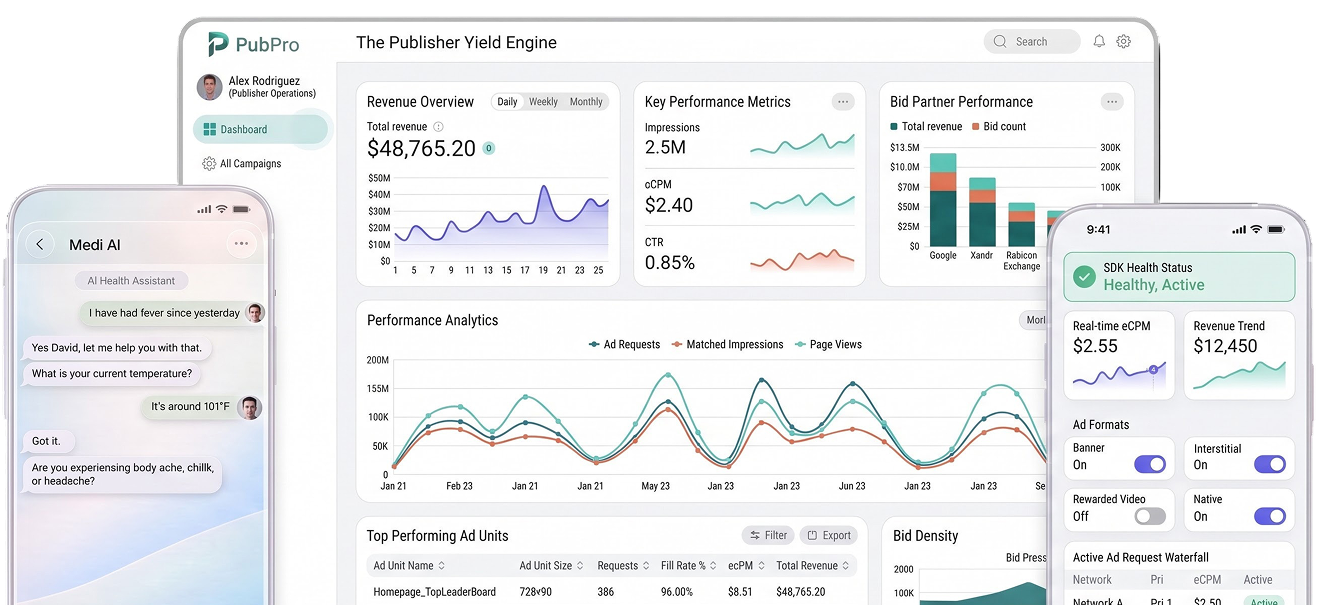Viewport: 1320px width, 605px height.
Task: Enable Rewarded Video switch
Action: tap(1150, 516)
